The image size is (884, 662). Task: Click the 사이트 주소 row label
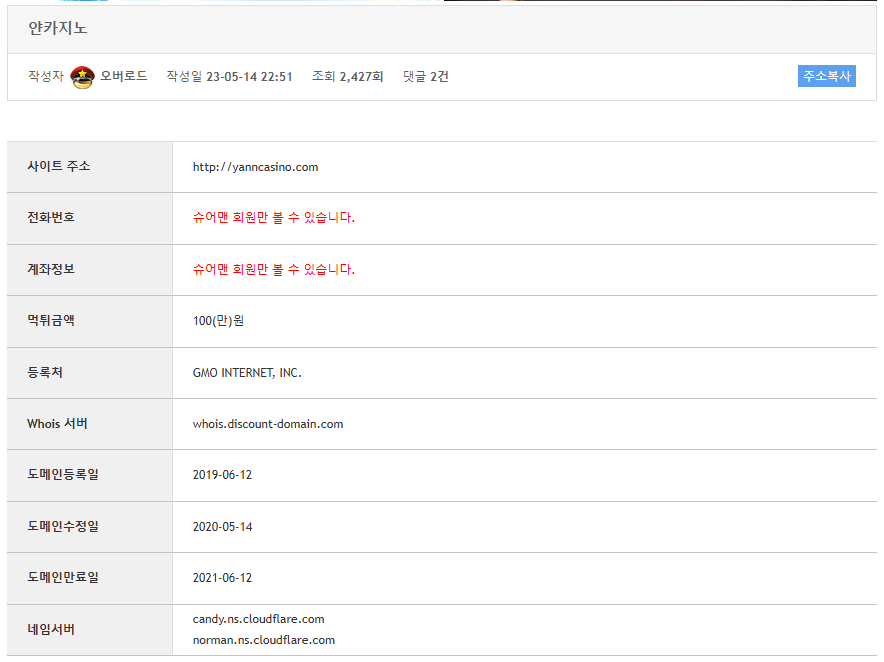point(59,166)
